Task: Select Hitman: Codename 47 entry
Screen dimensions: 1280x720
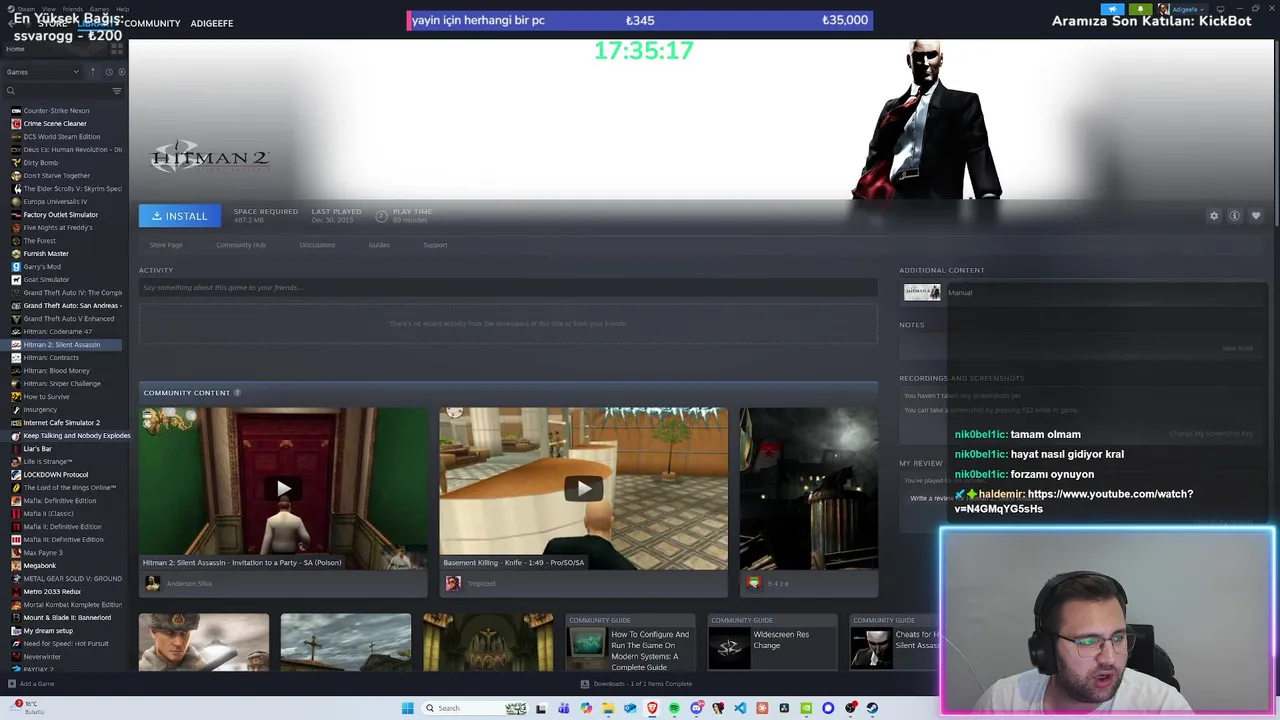Action: pos(57,332)
